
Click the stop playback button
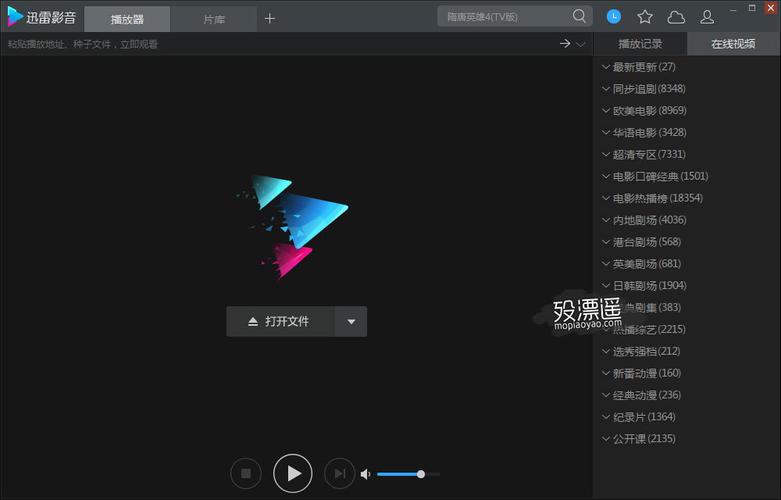[x=246, y=473]
